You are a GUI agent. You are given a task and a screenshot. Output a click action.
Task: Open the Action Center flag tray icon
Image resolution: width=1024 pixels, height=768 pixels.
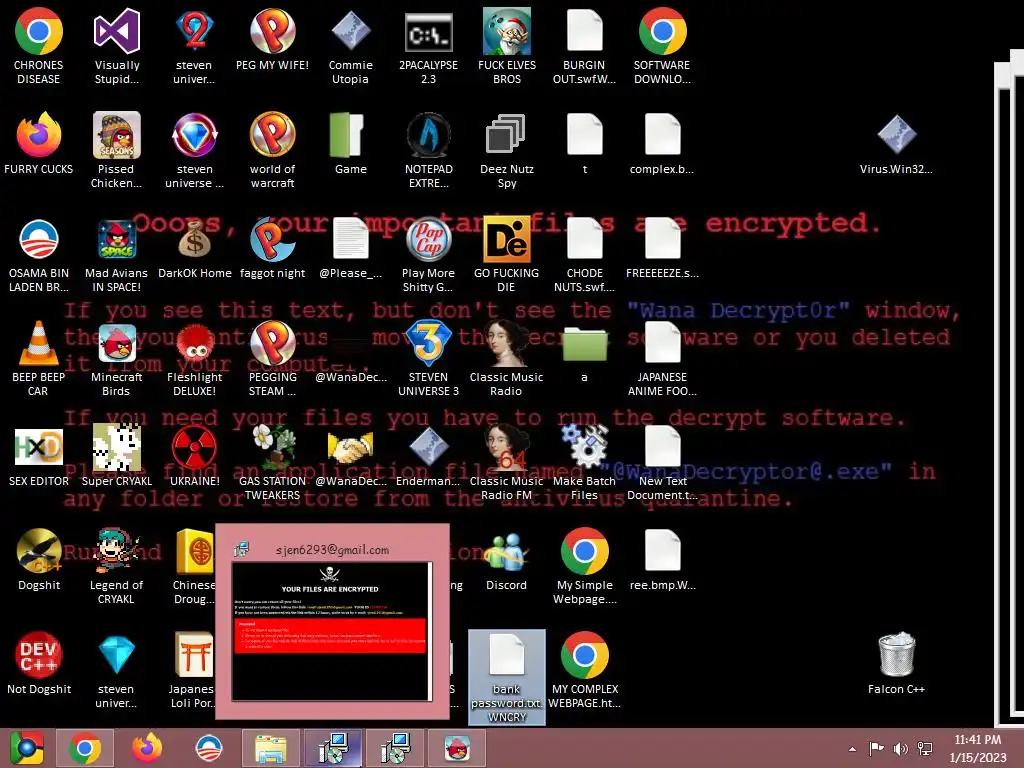point(876,748)
